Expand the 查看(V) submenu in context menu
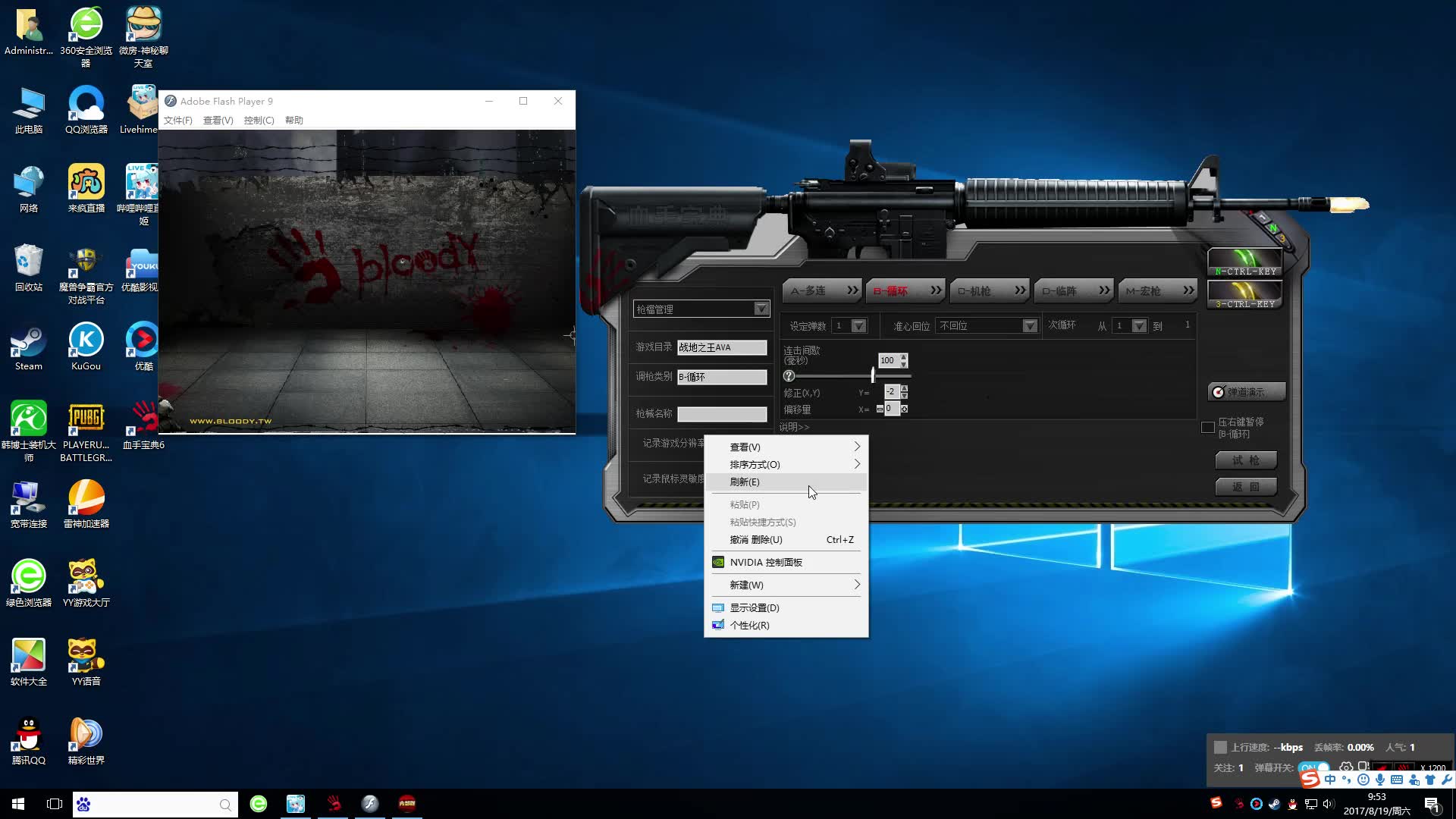 [786, 447]
